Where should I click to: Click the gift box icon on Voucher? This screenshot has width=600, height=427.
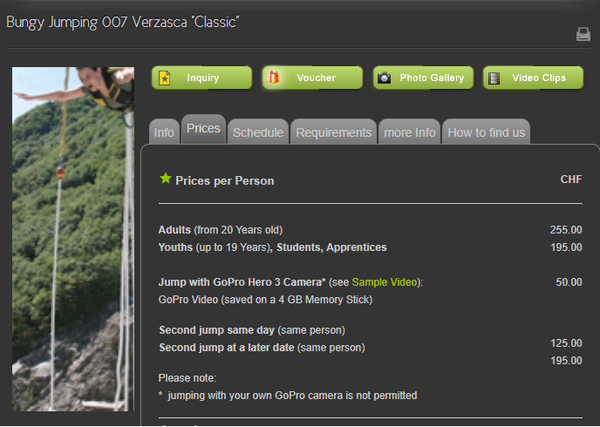[275, 78]
